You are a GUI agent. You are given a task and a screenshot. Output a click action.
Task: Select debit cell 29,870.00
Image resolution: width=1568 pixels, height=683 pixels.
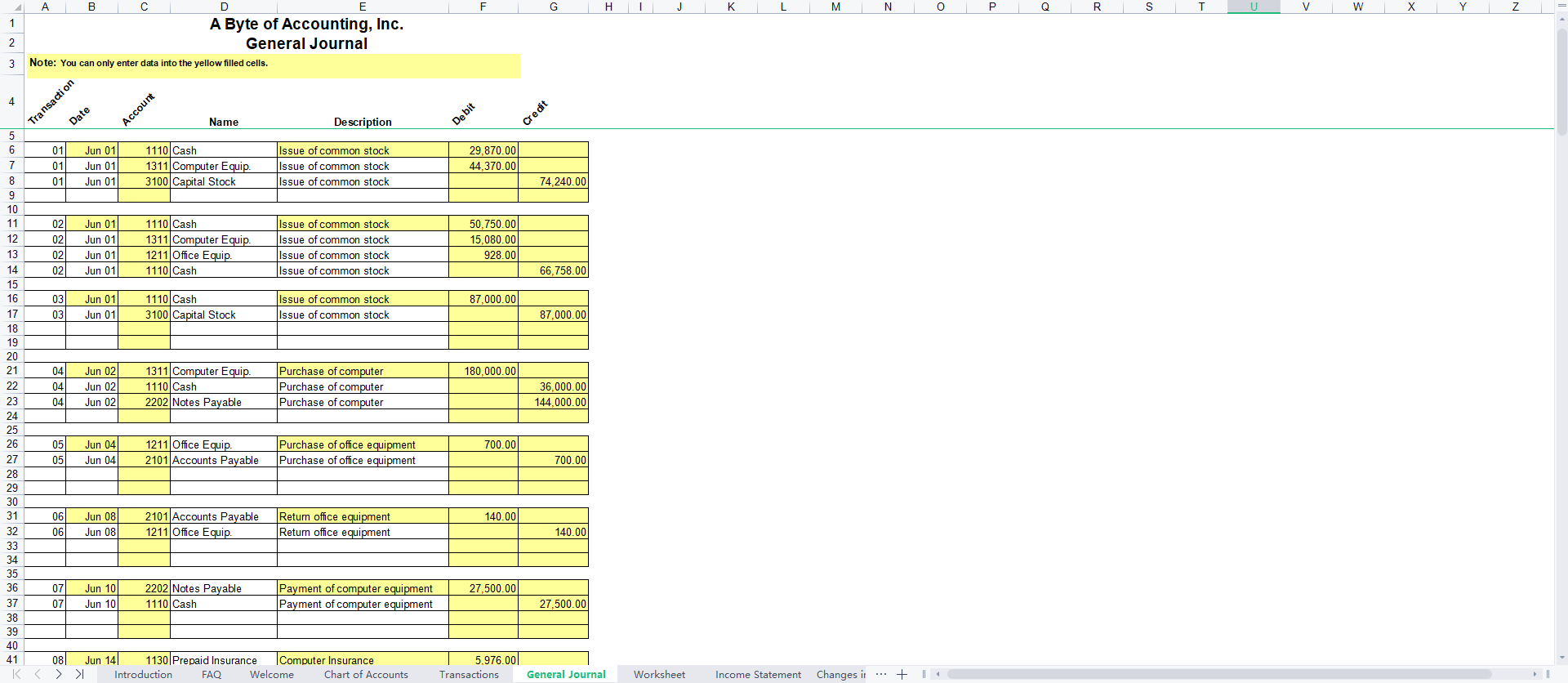pyautogui.click(x=483, y=150)
